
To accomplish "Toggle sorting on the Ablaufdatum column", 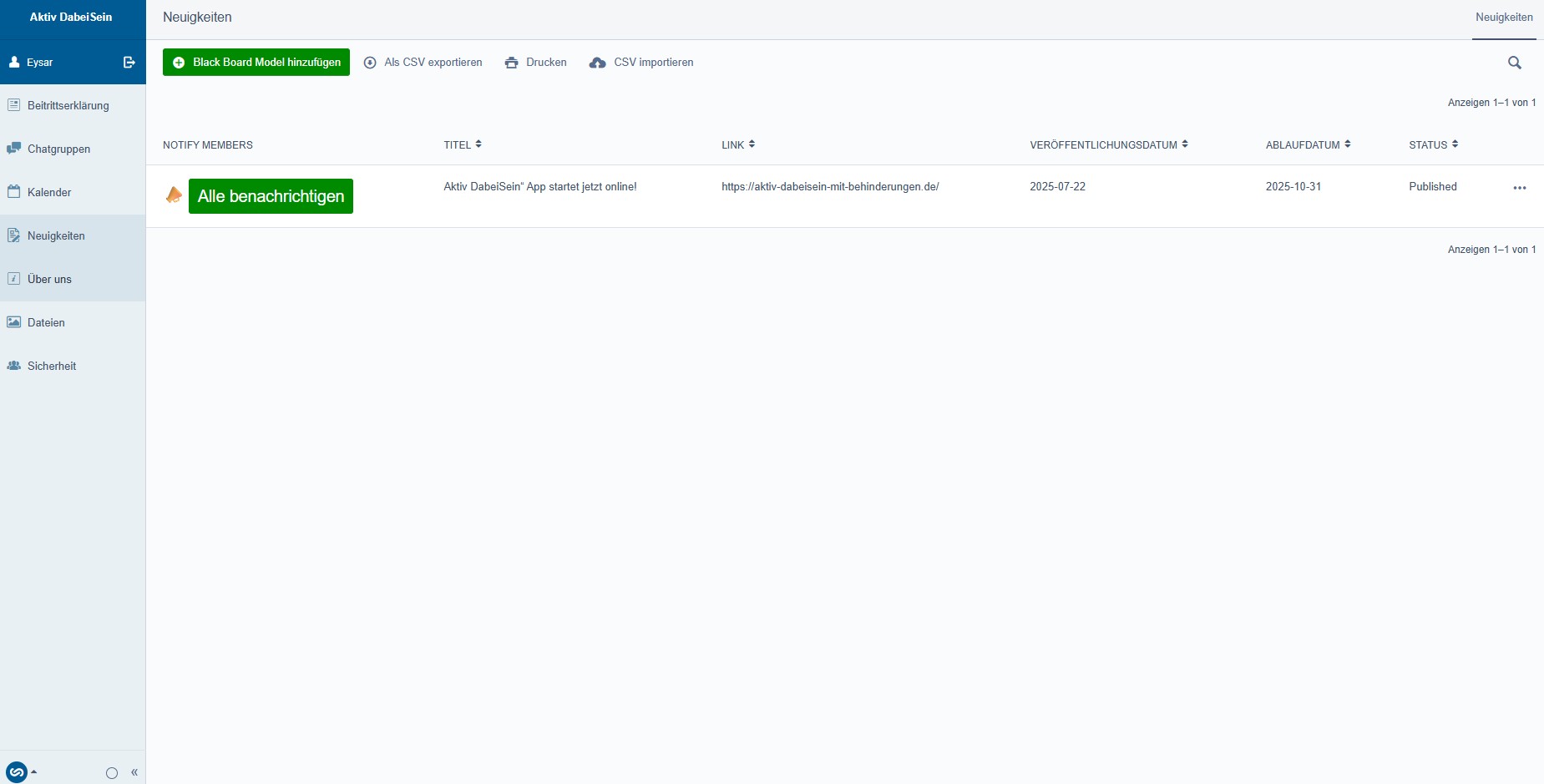I will (1347, 144).
